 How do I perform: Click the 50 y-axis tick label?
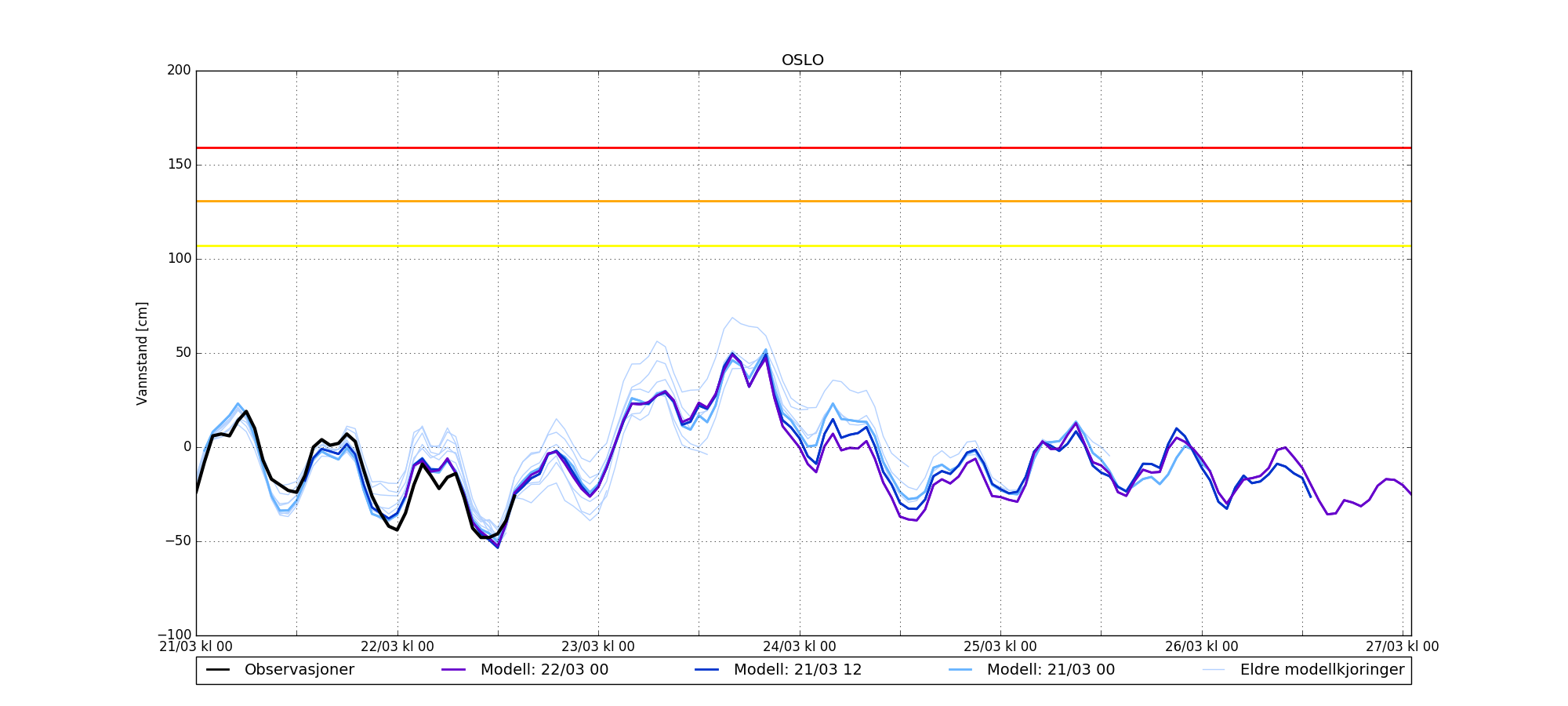[183, 353]
